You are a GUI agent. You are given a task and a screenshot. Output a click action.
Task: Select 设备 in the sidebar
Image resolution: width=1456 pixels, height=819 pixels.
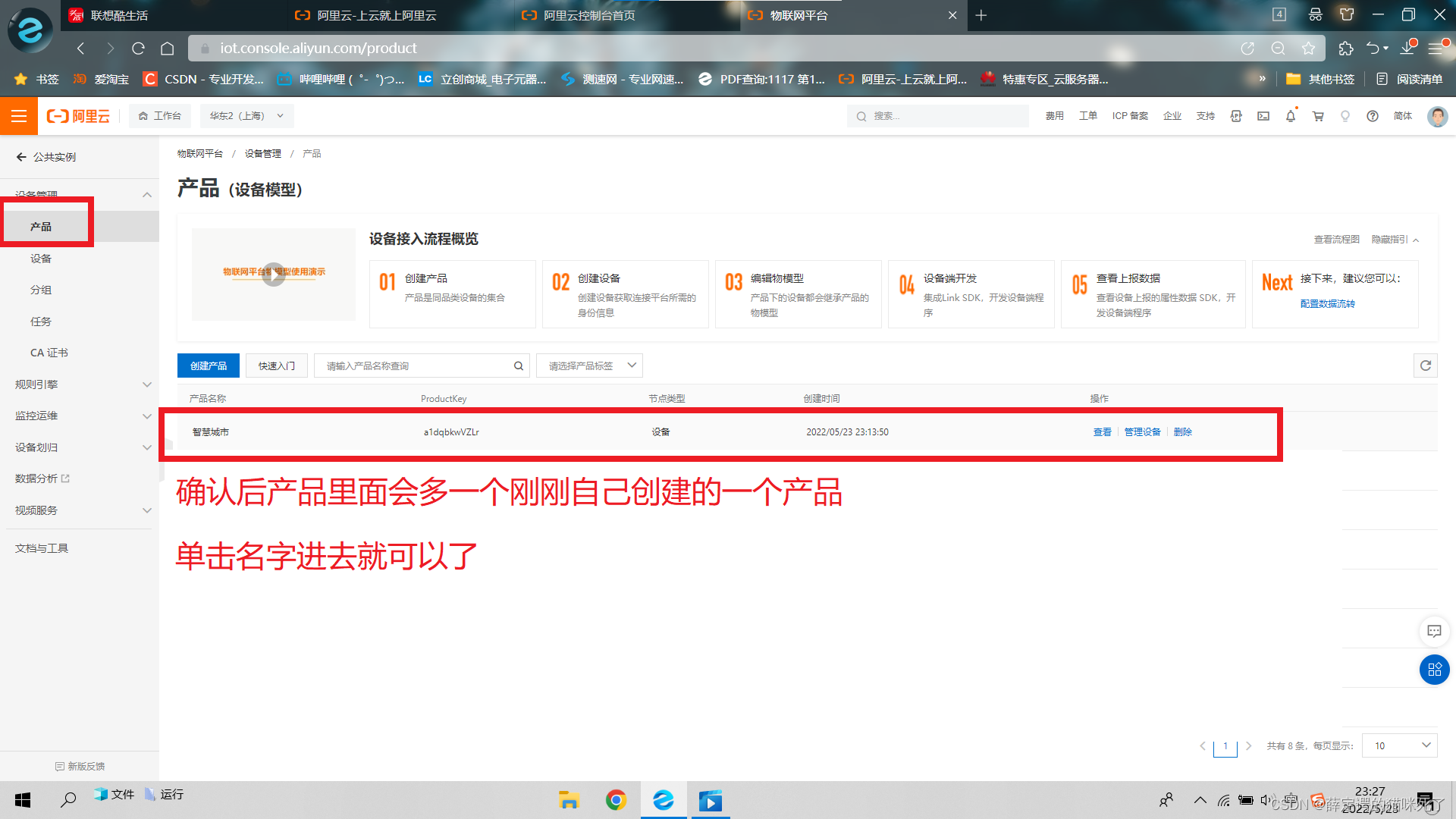[x=41, y=259]
